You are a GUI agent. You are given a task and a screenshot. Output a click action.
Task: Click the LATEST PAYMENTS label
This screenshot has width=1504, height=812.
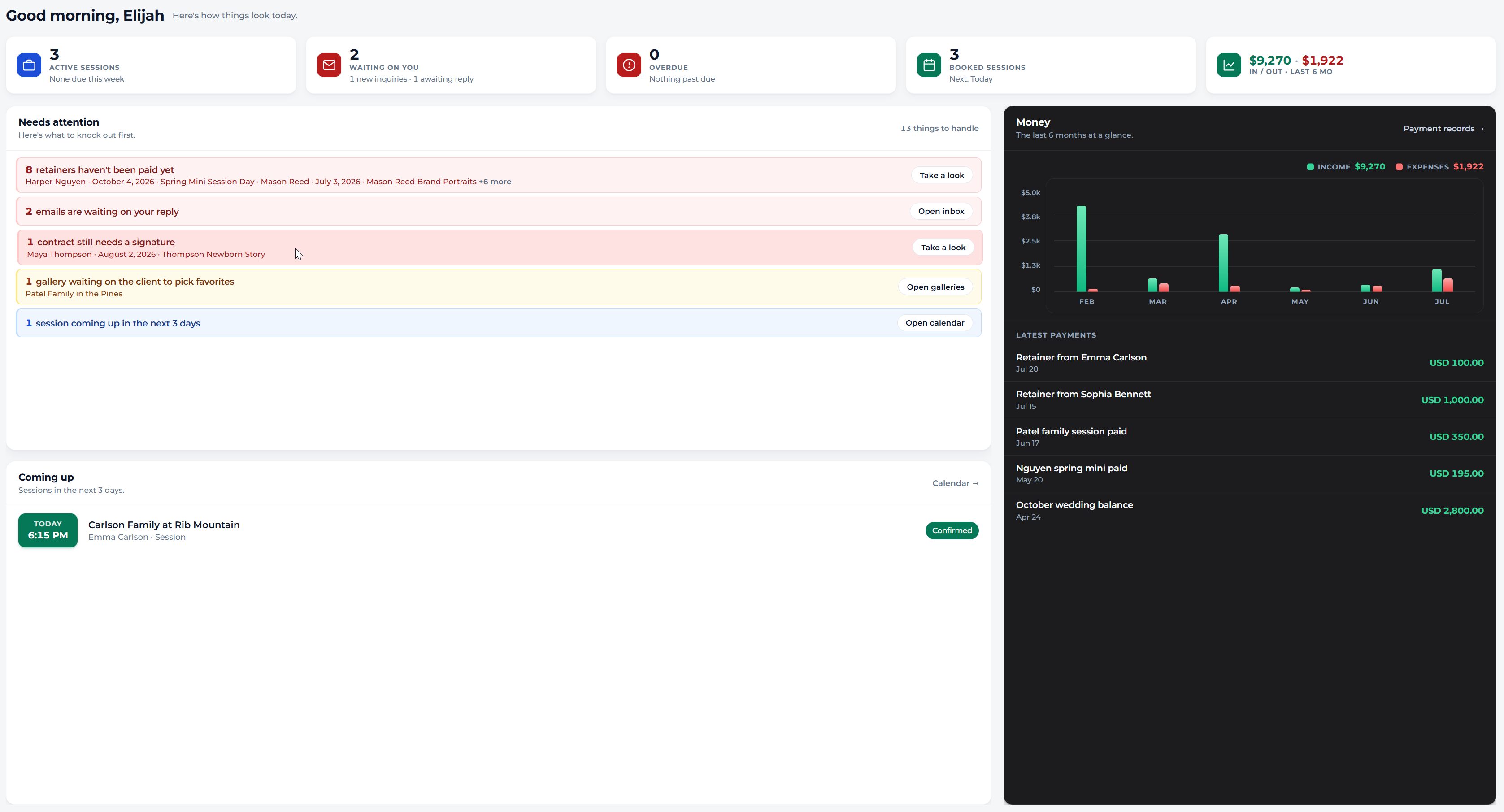tap(1056, 335)
